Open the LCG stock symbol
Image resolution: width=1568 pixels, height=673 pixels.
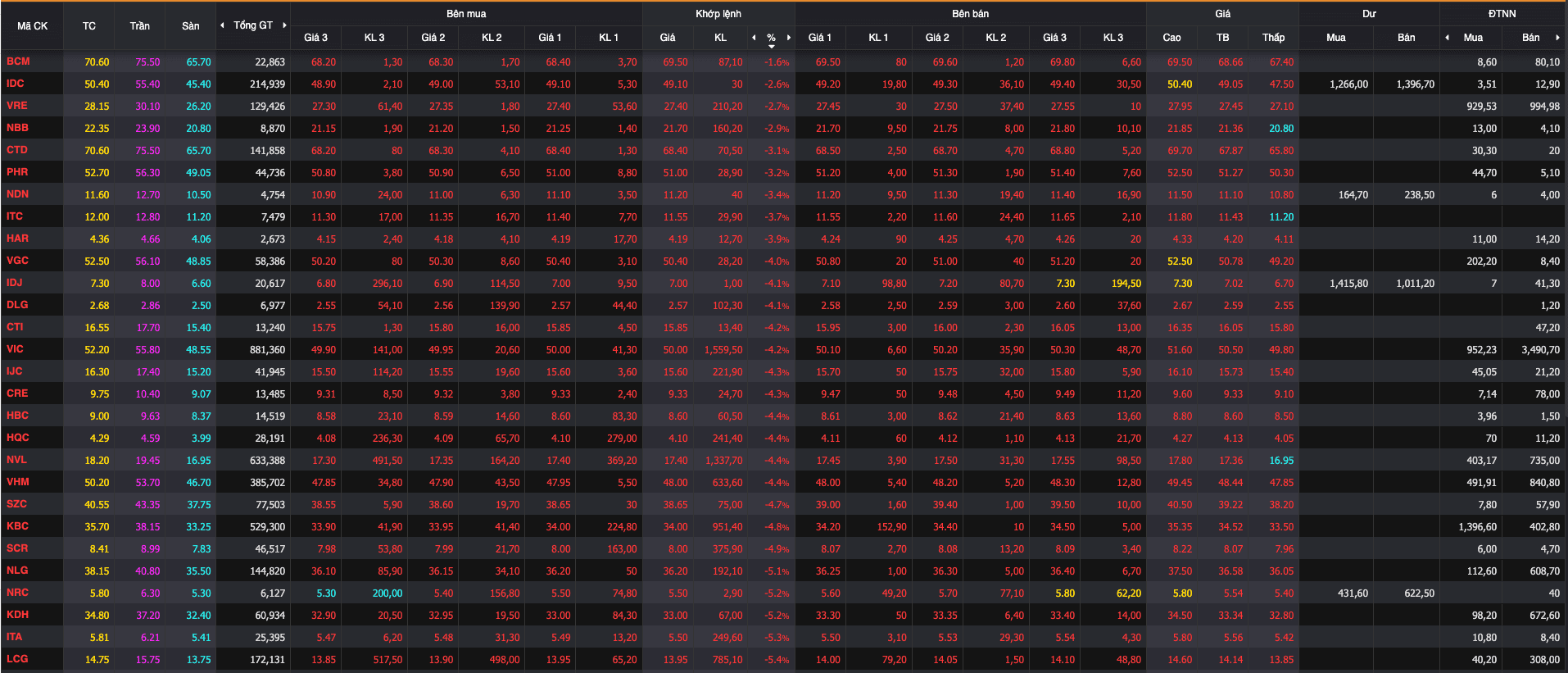17,659
